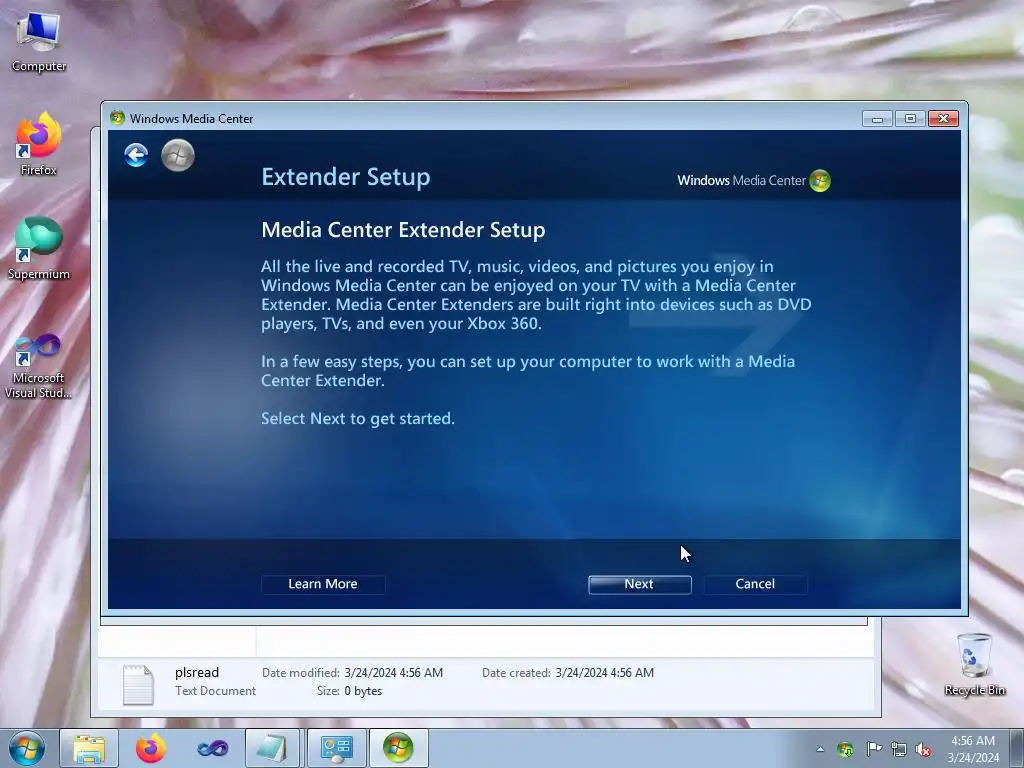Image resolution: width=1024 pixels, height=768 pixels.
Task: Click the Show desktop strip on the taskbar
Action: pos(1019,748)
